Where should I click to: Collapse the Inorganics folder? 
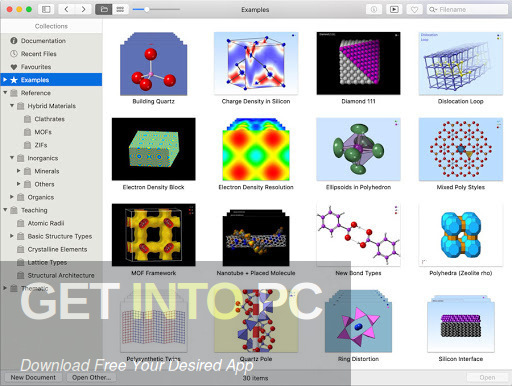pyautogui.click(x=12, y=158)
